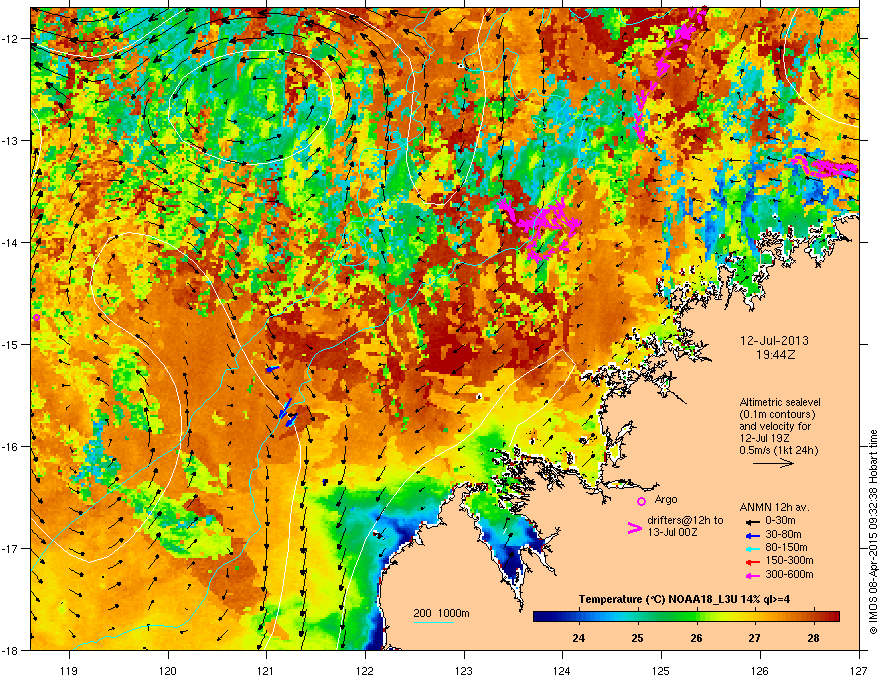The image size is (880, 680).
Task: Click the Altimetric sealevel caption text
Action: 780,402
